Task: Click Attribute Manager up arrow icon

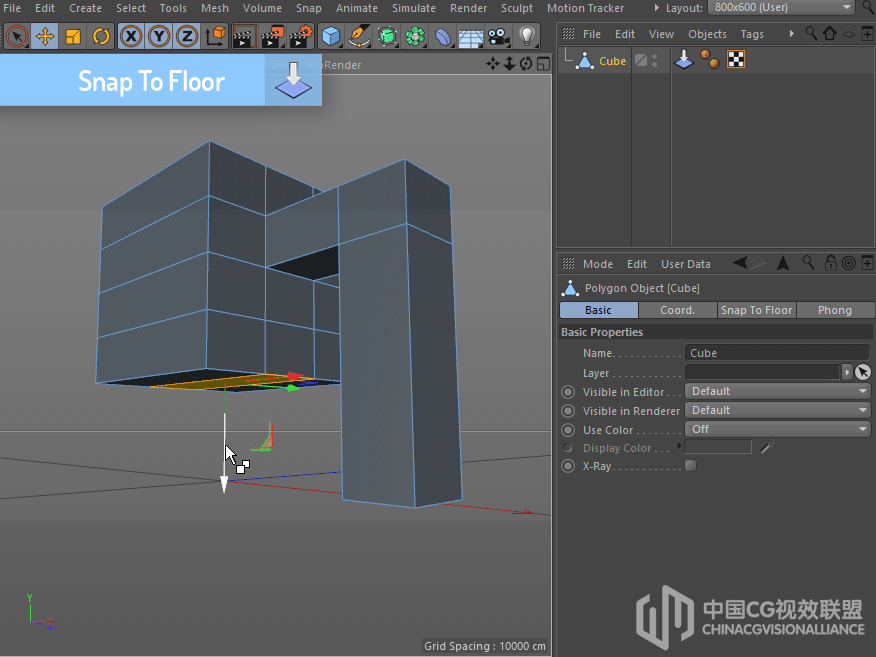Action: tap(783, 263)
